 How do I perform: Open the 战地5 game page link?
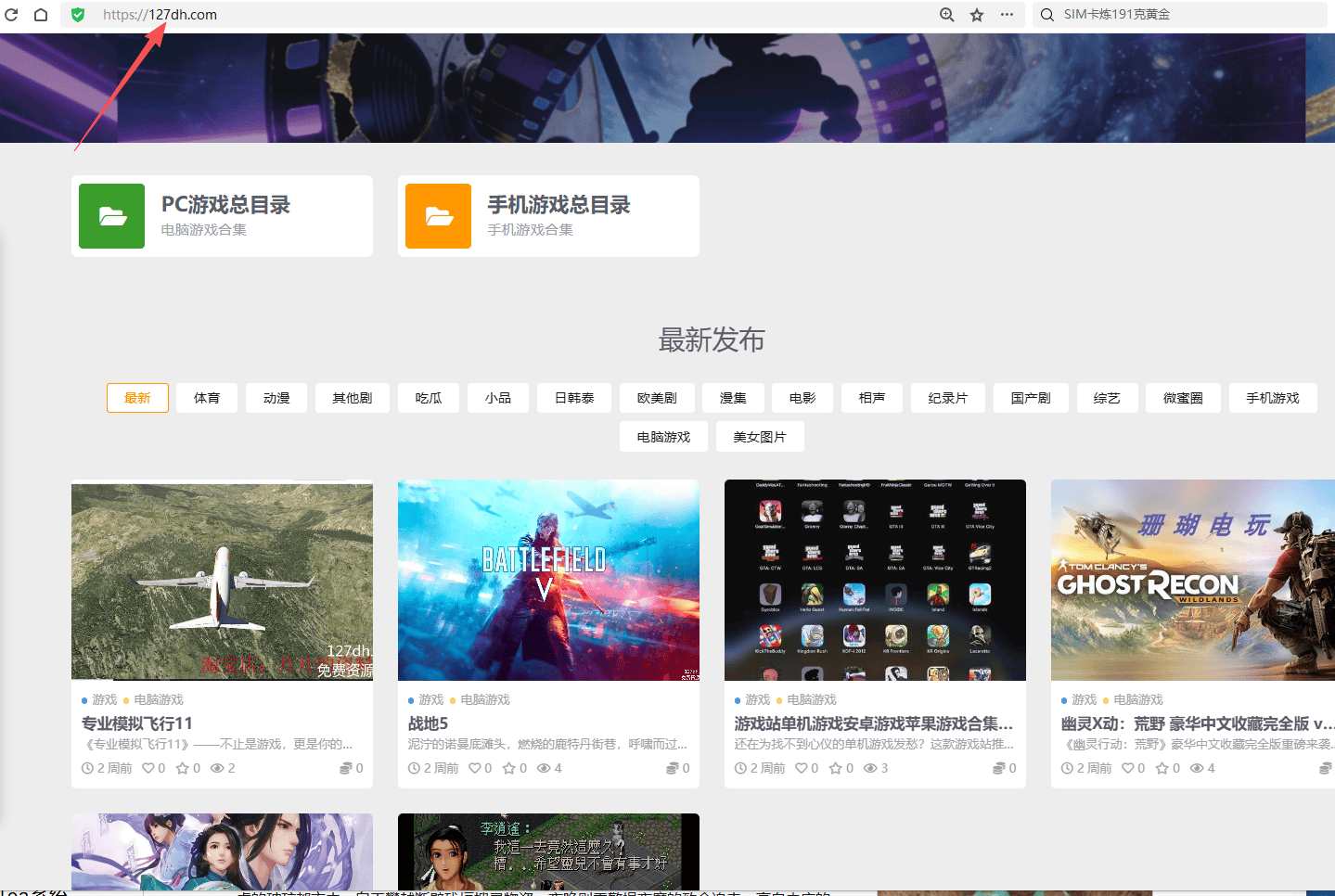pyautogui.click(x=430, y=723)
